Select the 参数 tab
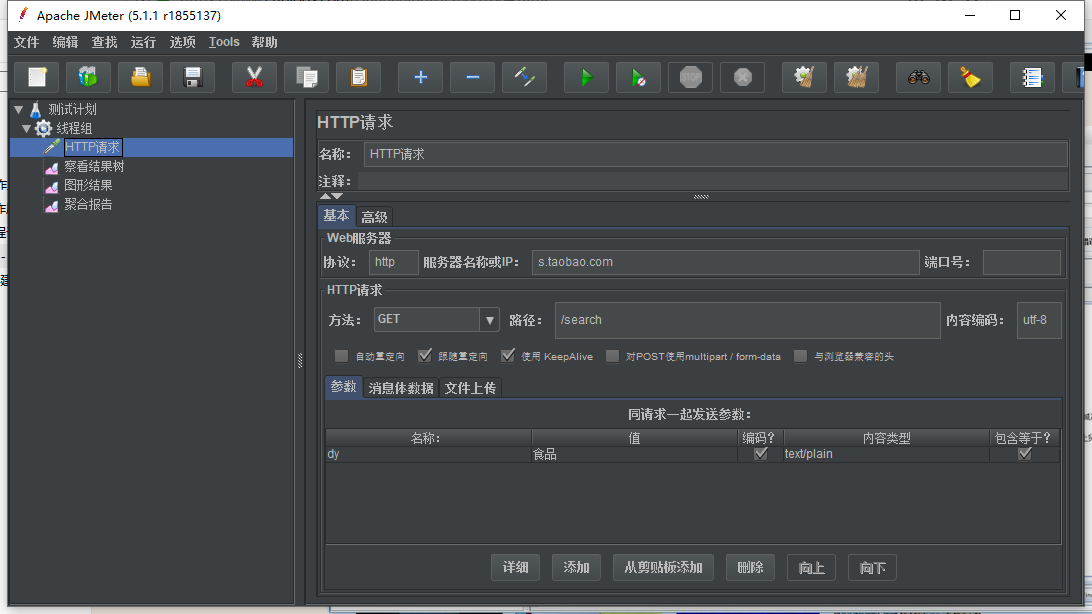 click(x=343, y=387)
